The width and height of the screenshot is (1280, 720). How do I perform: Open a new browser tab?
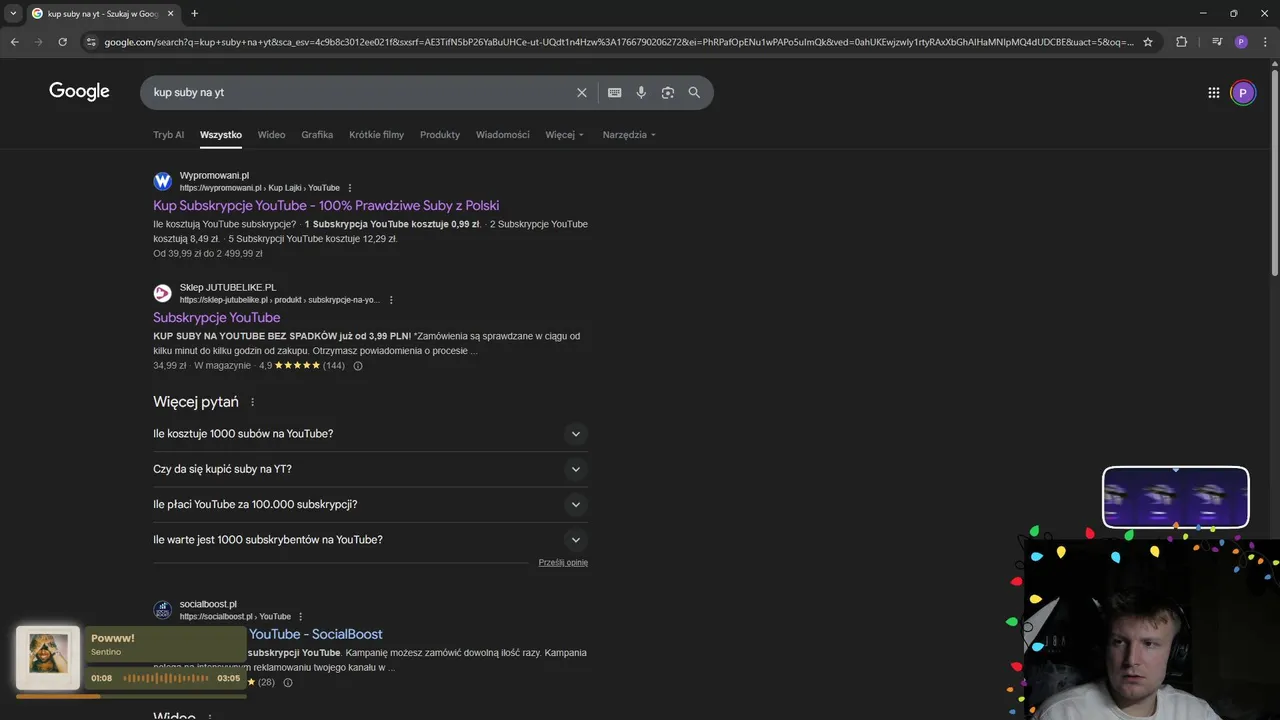click(194, 13)
